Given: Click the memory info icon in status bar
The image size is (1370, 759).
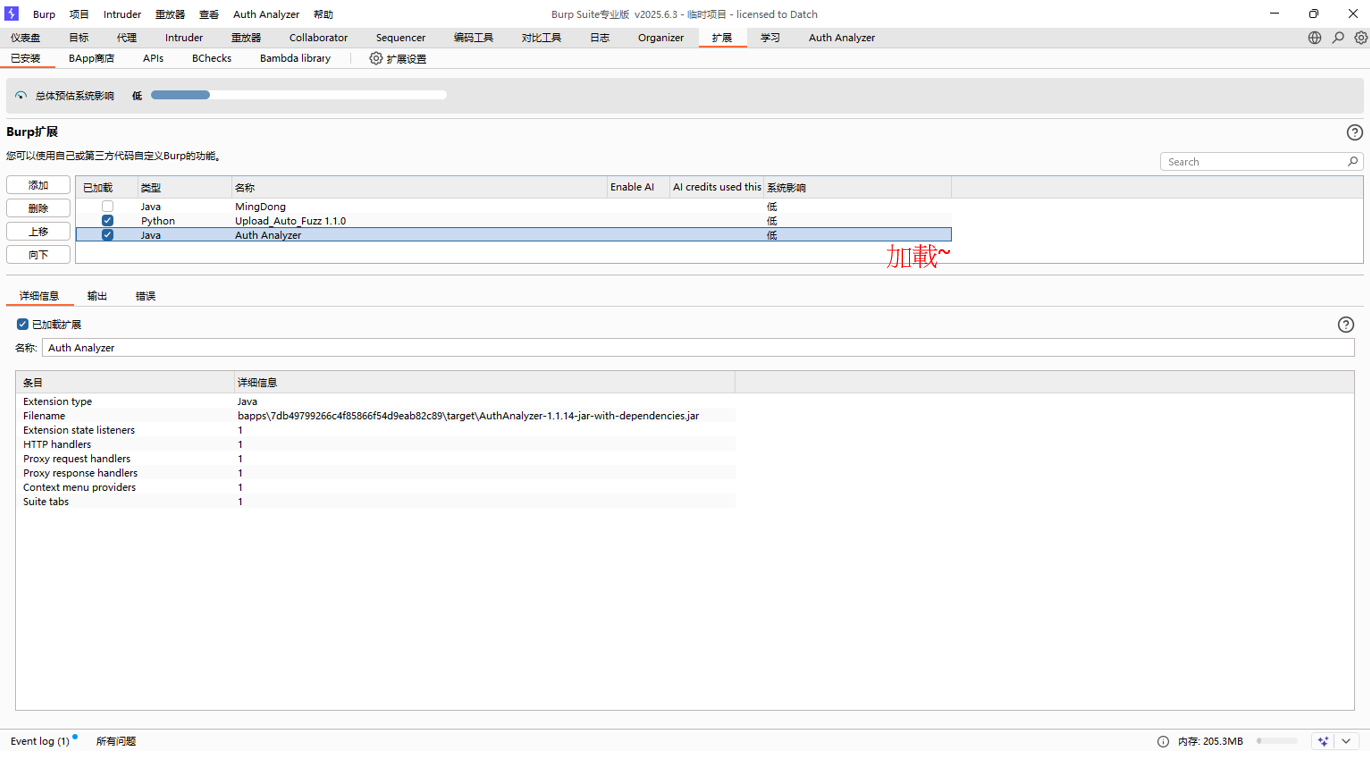Looking at the screenshot, I should coord(1163,741).
